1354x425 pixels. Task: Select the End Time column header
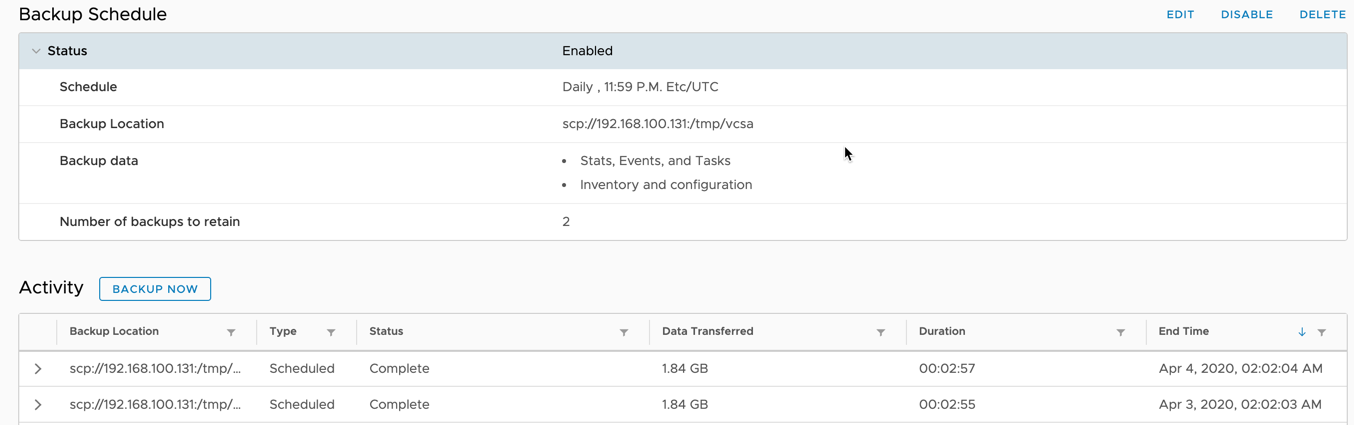[1184, 331]
